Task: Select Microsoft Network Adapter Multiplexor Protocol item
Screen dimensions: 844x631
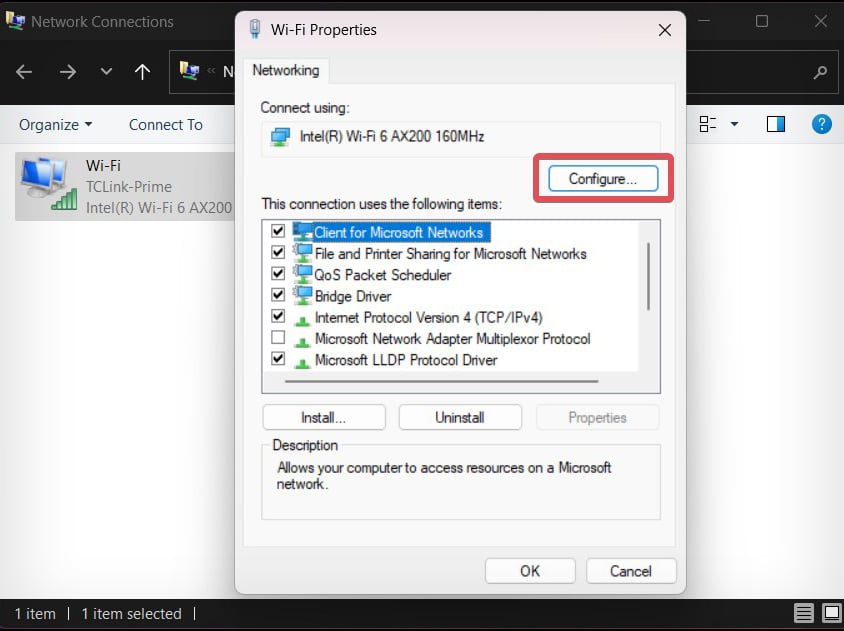Action: (453, 339)
